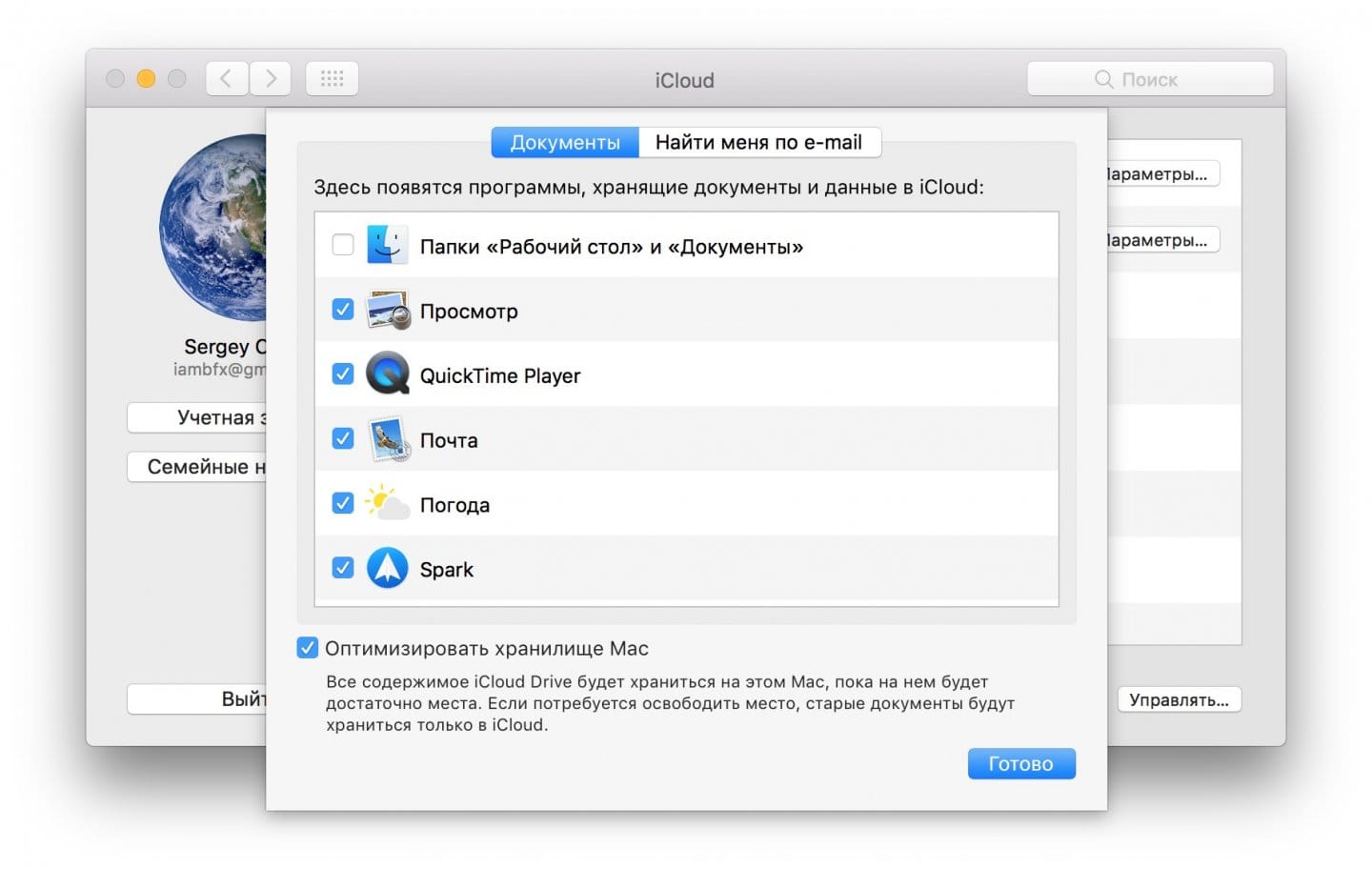
Task: Click the Spark app icon
Action: [x=388, y=568]
